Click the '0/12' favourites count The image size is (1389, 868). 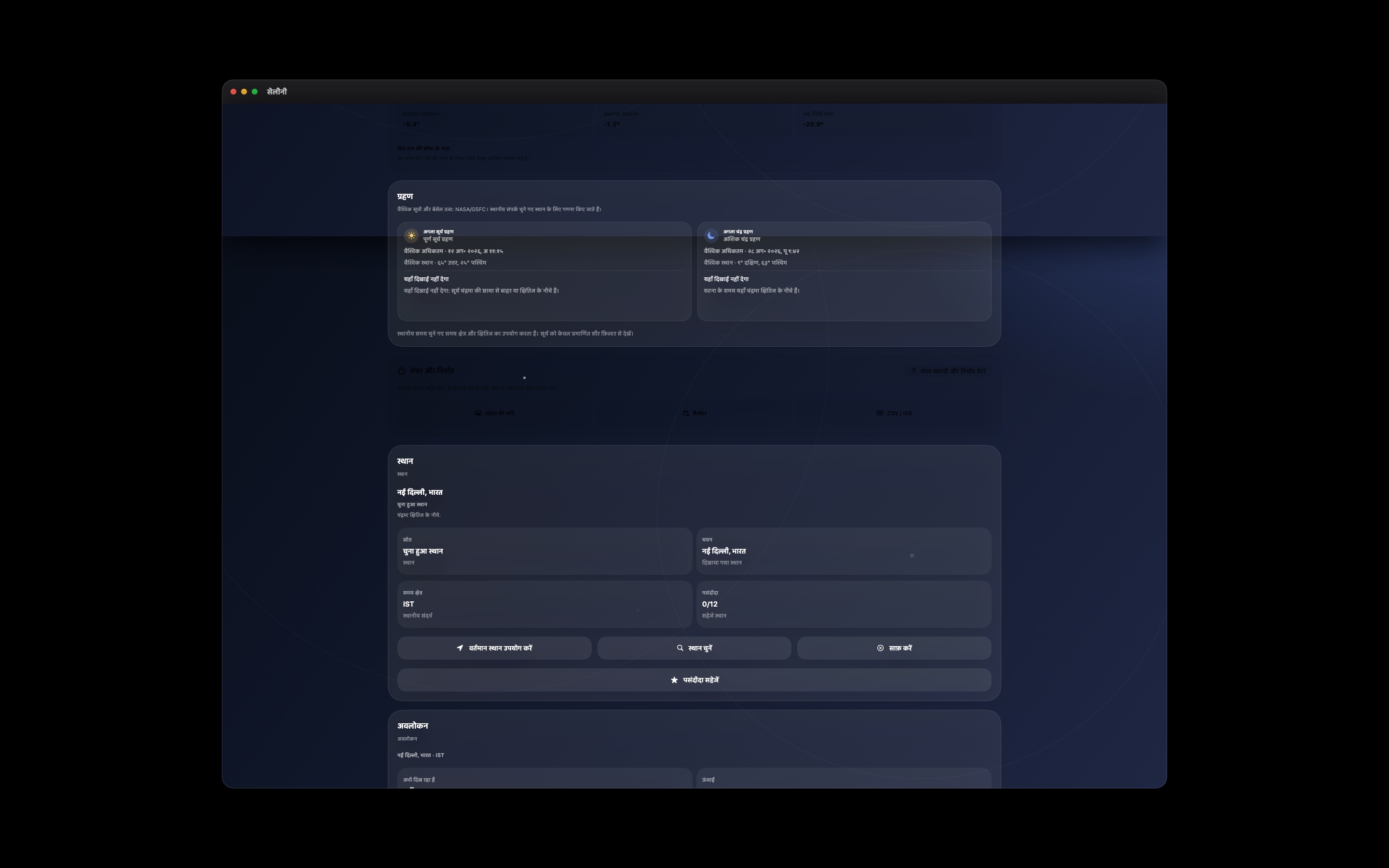(709, 605)
